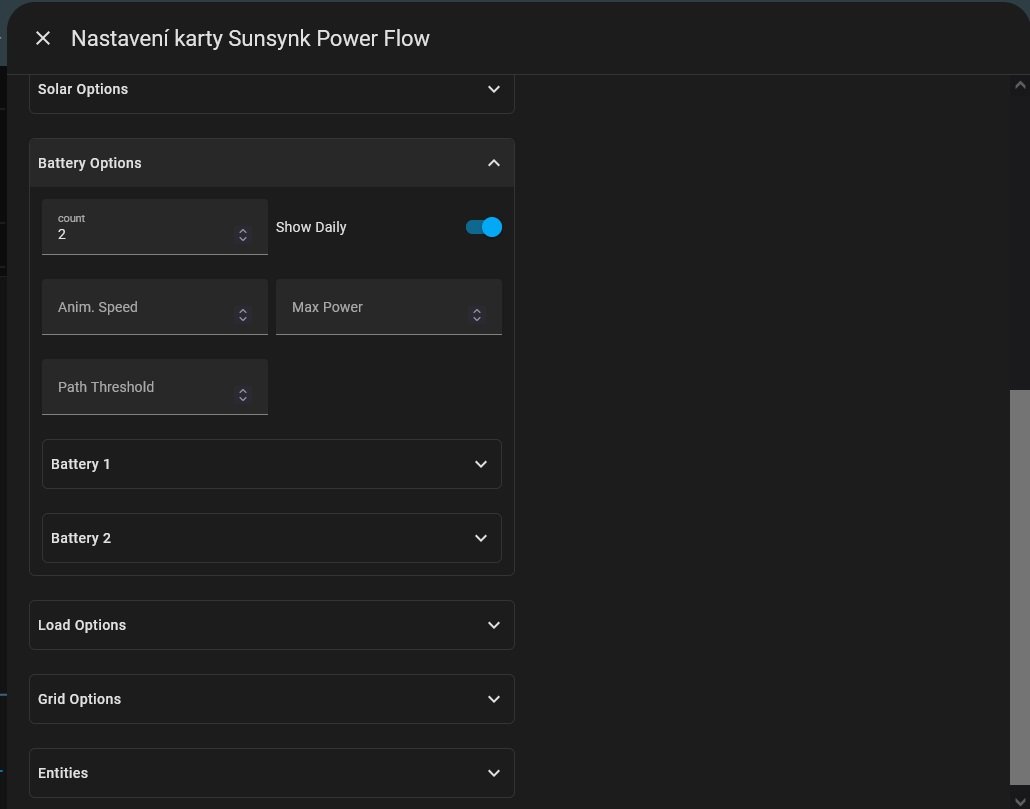The image size is (1030, 809).
Task: Open the Load Options section
Action: [271, 625]
